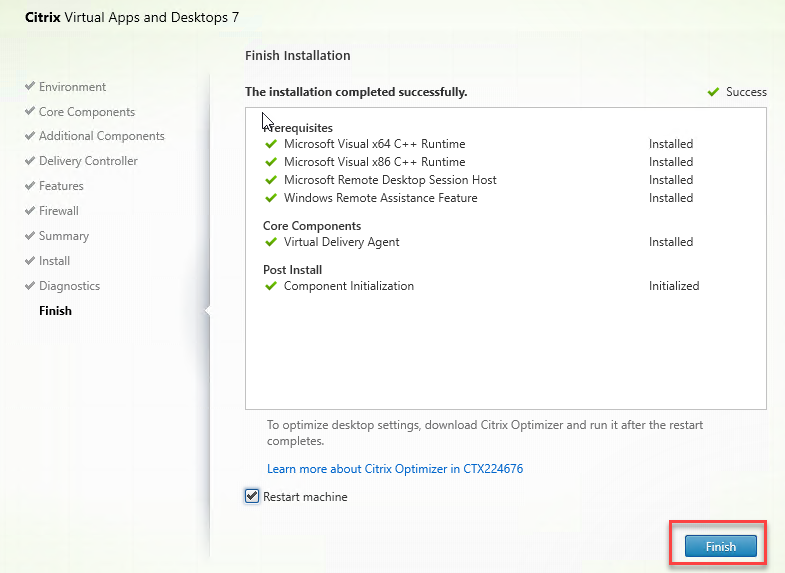The height and width of the screenshot is (573, 785).
Task: Select the Summary step in sidebar
Action: click(63, 236)
